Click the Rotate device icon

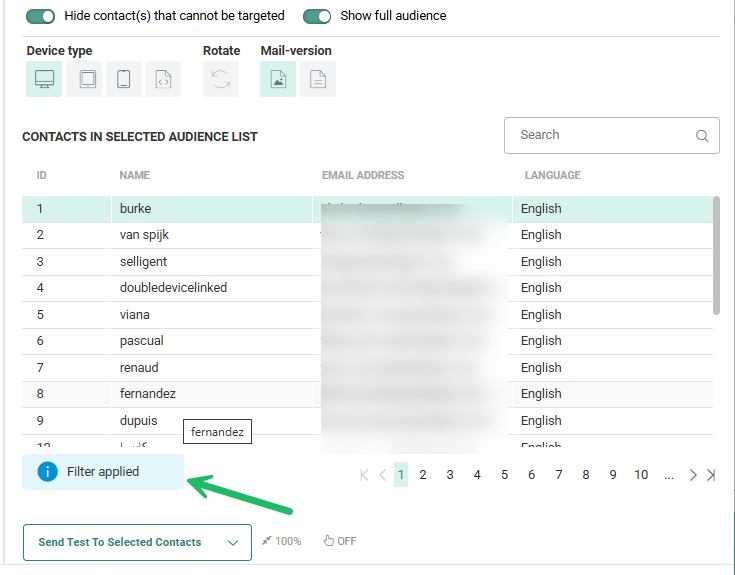221,79
